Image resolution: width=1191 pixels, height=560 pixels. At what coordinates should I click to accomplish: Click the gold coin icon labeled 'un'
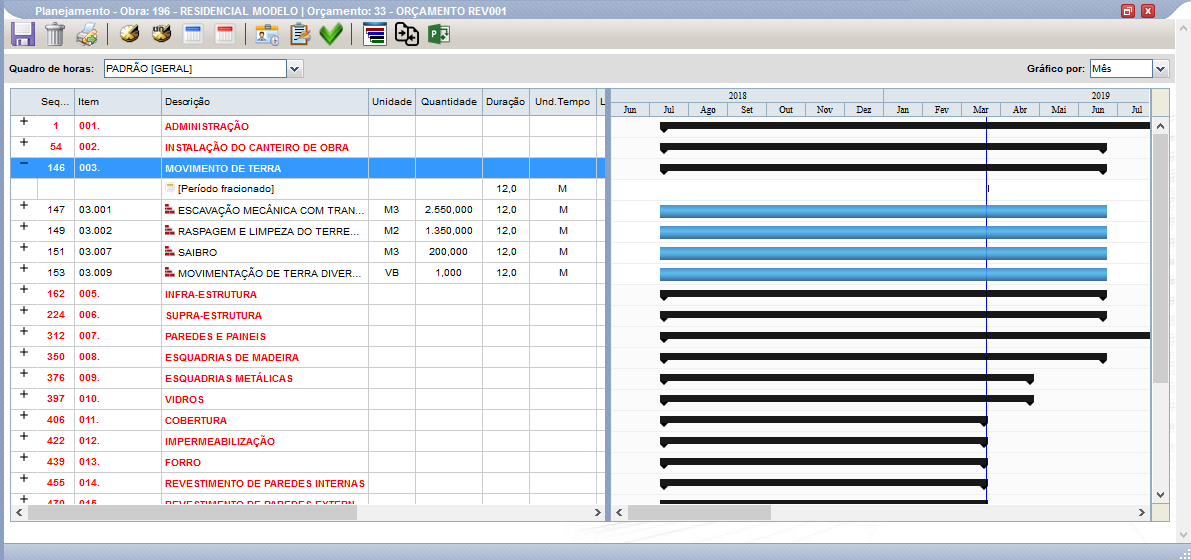click(x=163, y=34)
